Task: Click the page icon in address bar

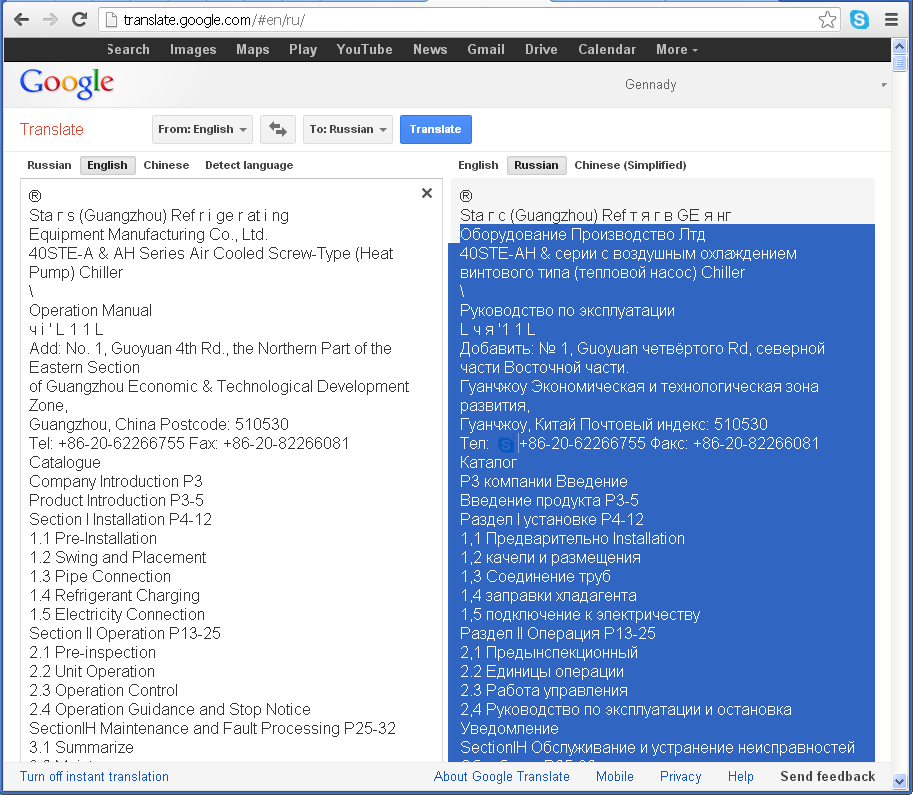Action: pyautogui.click(x=111, y=20)
